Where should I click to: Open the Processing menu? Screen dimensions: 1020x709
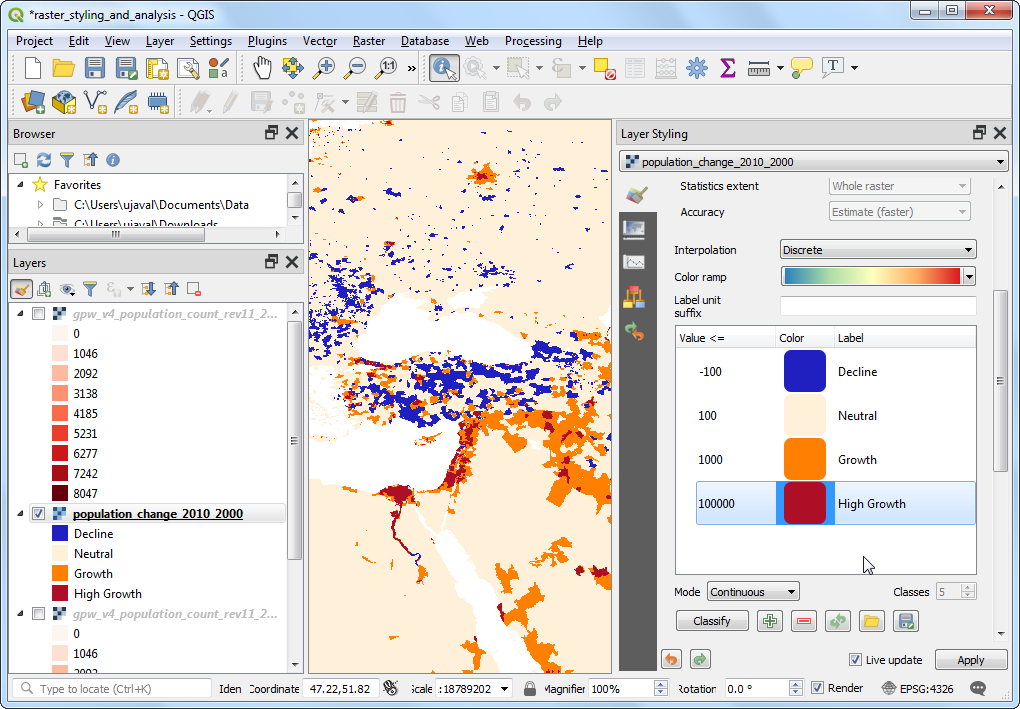click(x=533, y=41)
